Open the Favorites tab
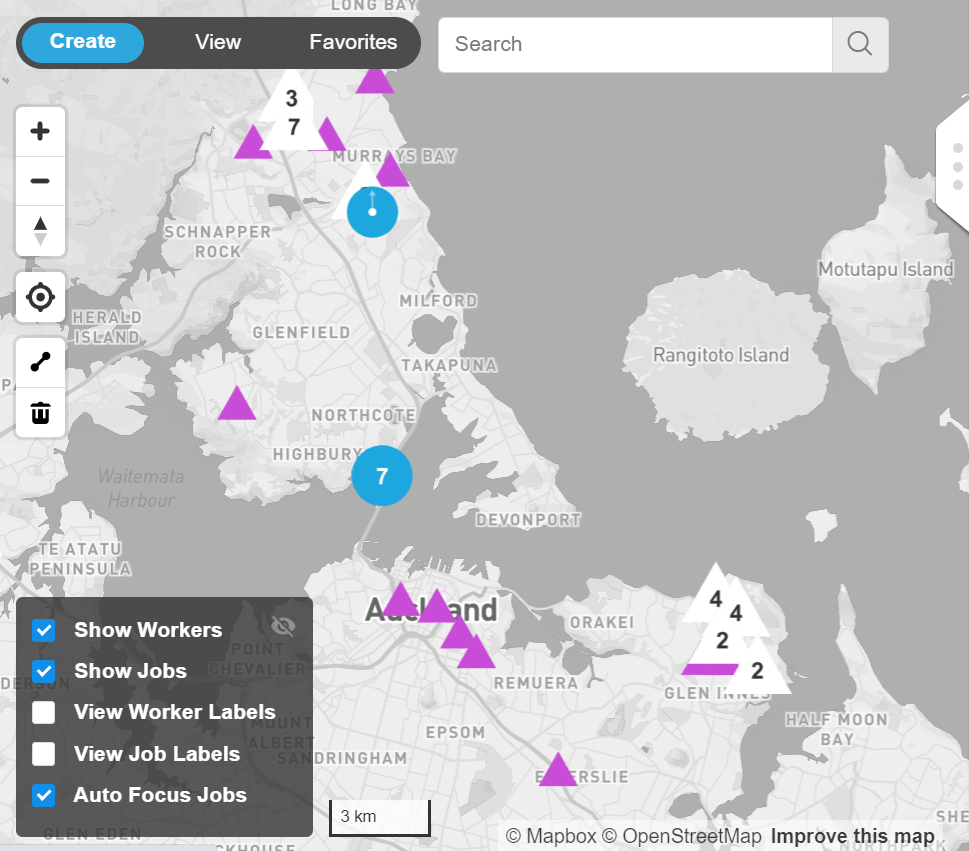The width and height of the screenshot is (969, 851). pos(353,42)
